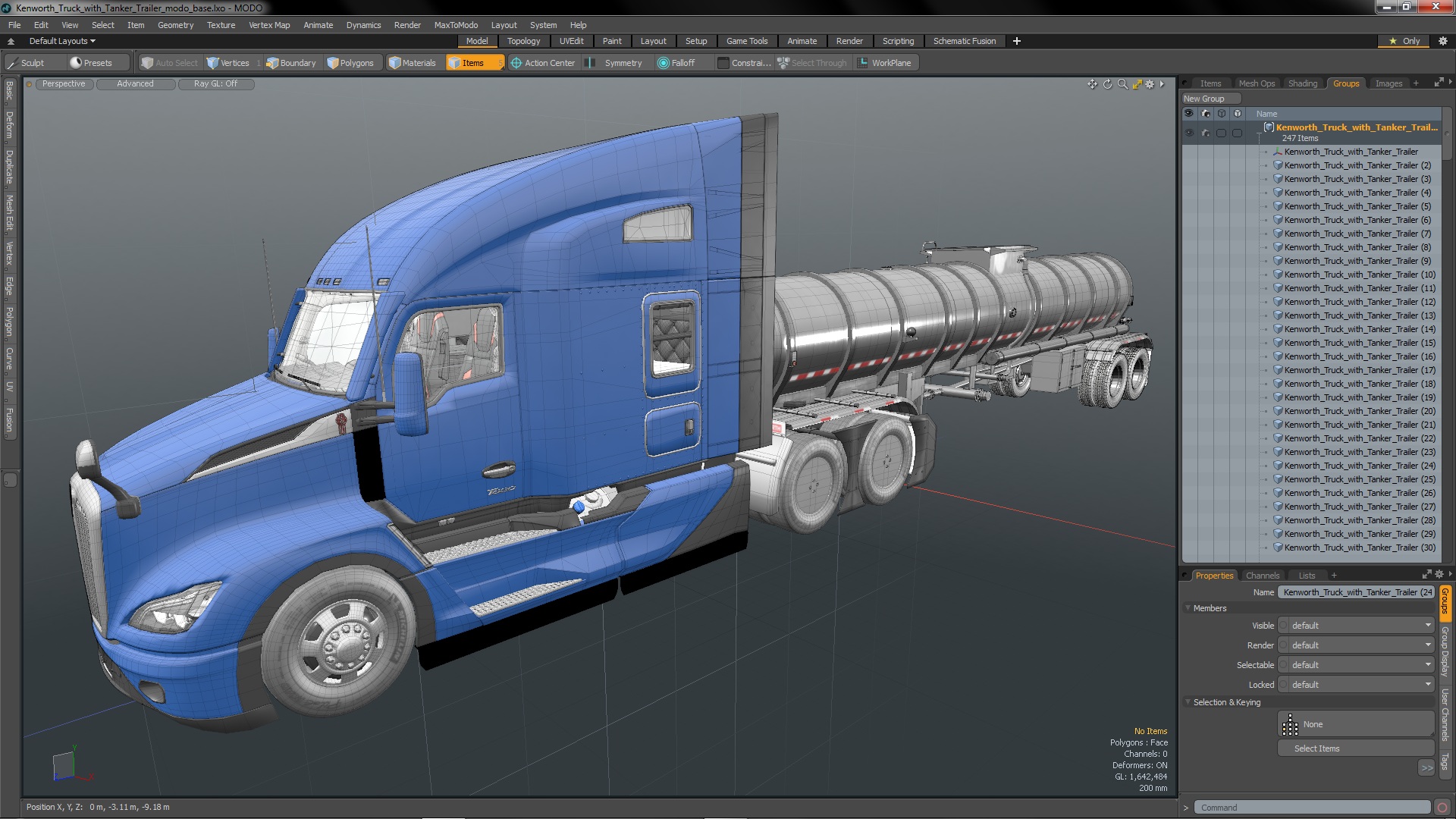Click the None keying set button
This screenshot has width=1456, height=819.
coord(1355,725)
